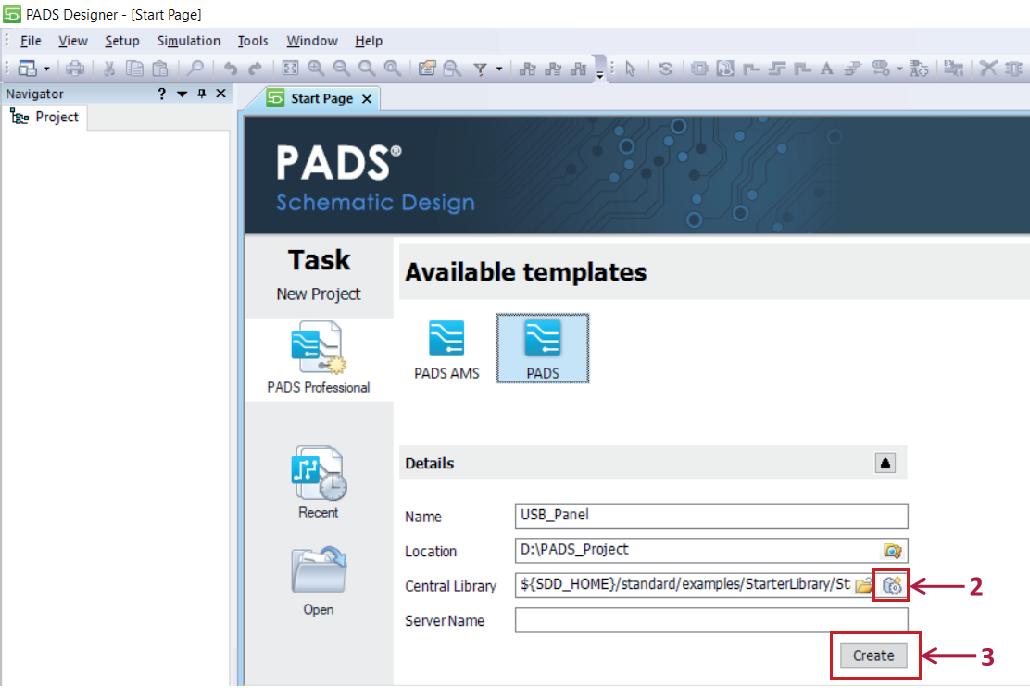
Task: Click the Open project folder task
Action: 319,581
